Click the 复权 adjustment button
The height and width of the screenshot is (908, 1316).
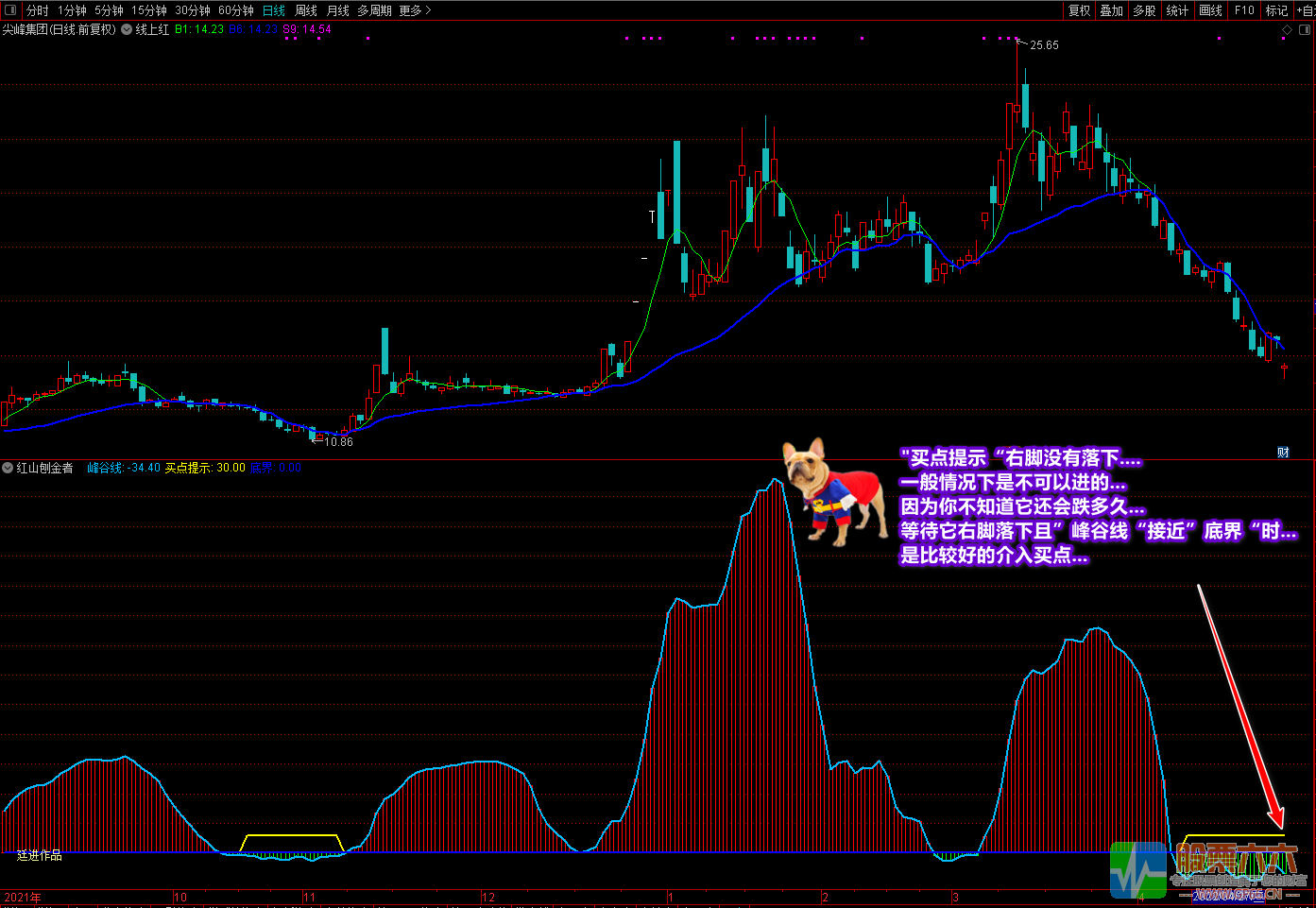pyautogui.click(x=1079, y=10)
